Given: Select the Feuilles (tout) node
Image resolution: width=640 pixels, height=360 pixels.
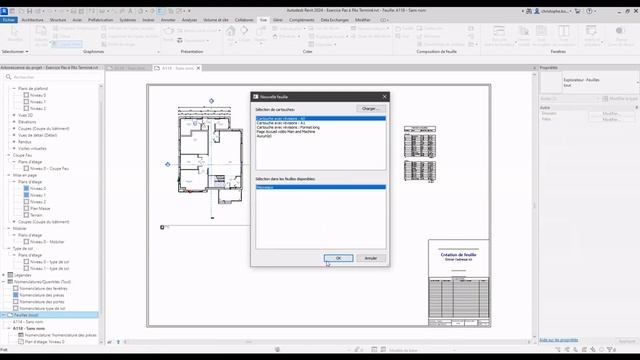Looking at the screenshot, I should (26, 315).
